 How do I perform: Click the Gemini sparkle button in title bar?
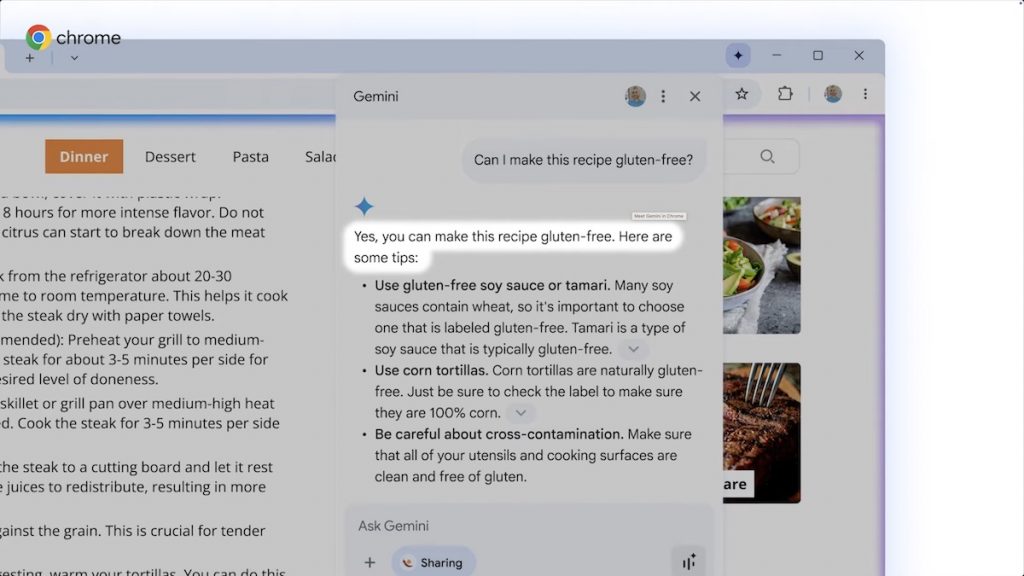pyautogui.click(x=738, y=56)
